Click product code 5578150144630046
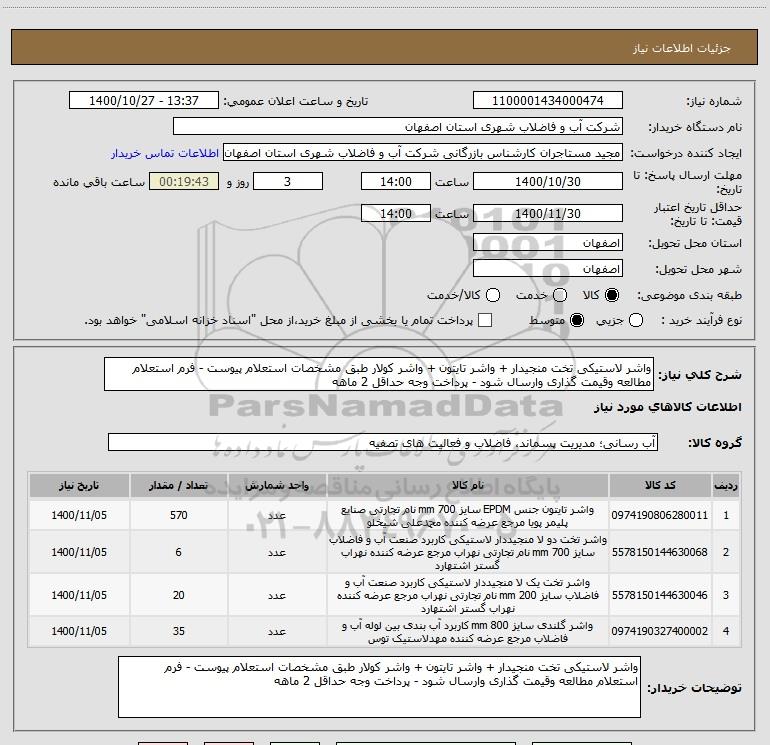 tap(660, 595)
